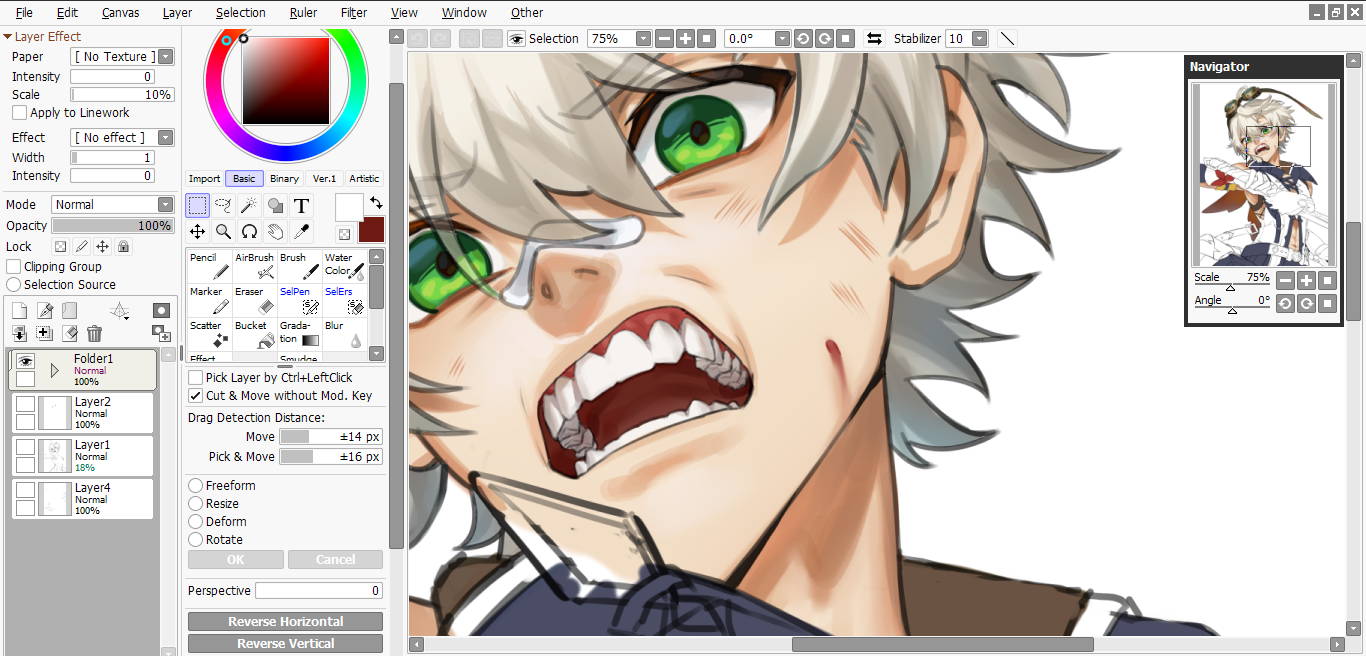Enable Apply to Linework checkbox
Image resolution: width=1366 pixels, height=656 pixels.
click(19, 113)
